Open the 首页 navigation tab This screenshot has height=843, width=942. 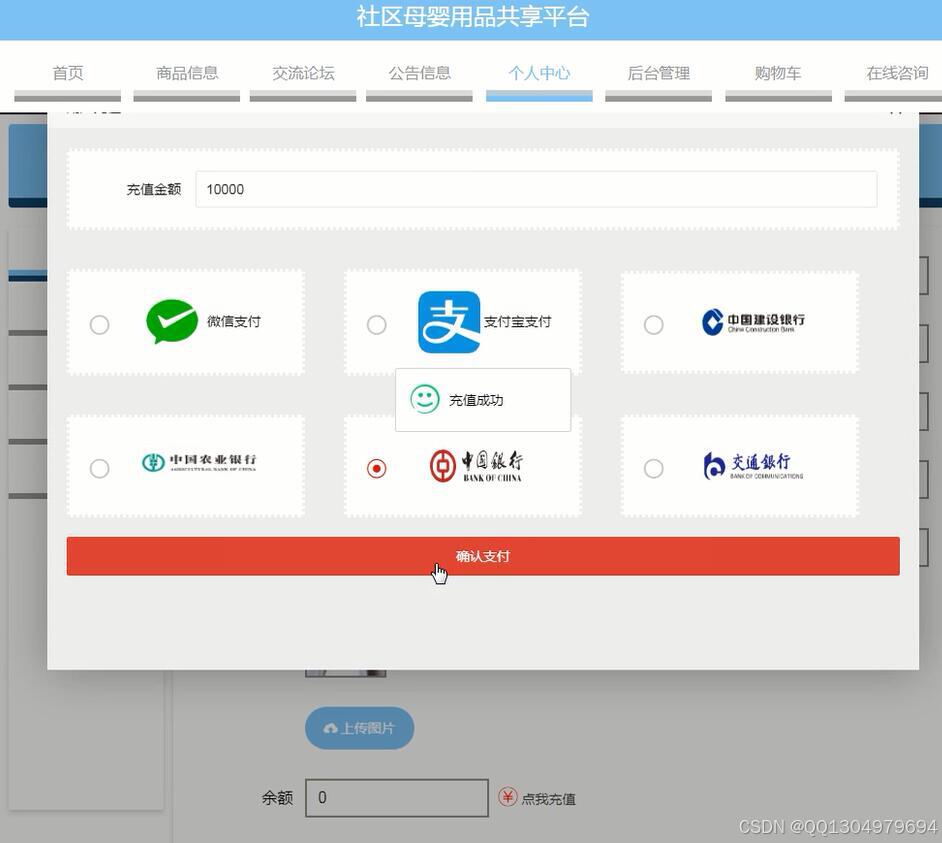pyautogui.click(x=68, y=73)
